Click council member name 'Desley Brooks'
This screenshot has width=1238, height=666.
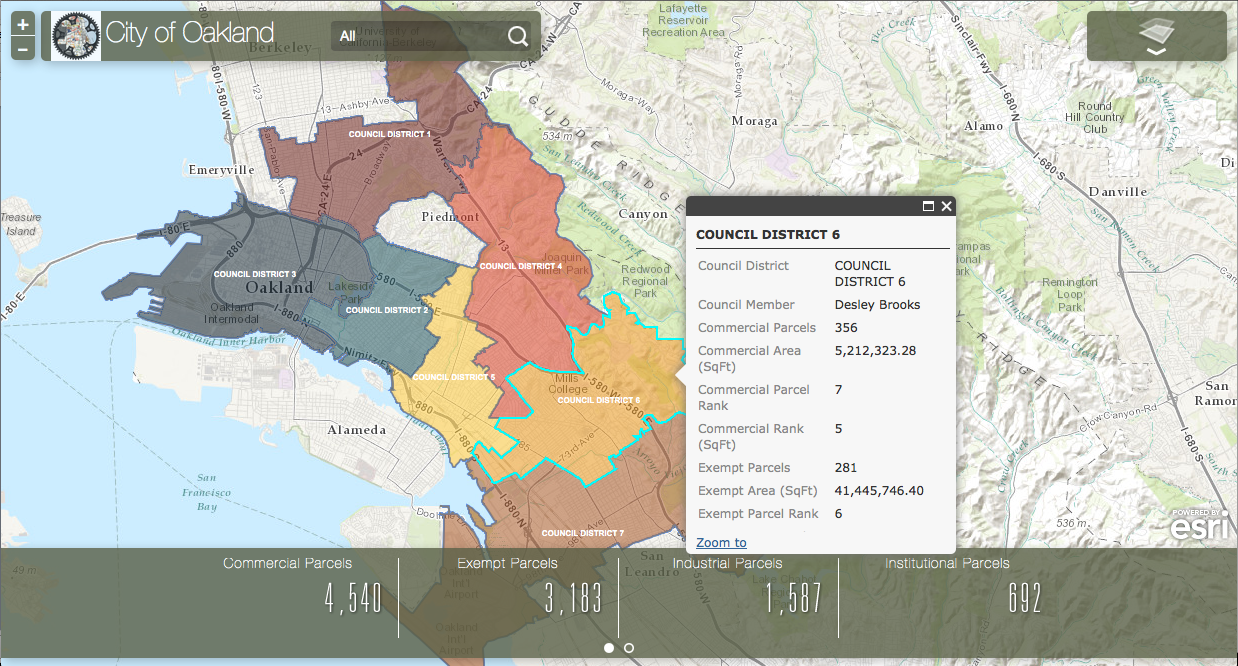878,305
